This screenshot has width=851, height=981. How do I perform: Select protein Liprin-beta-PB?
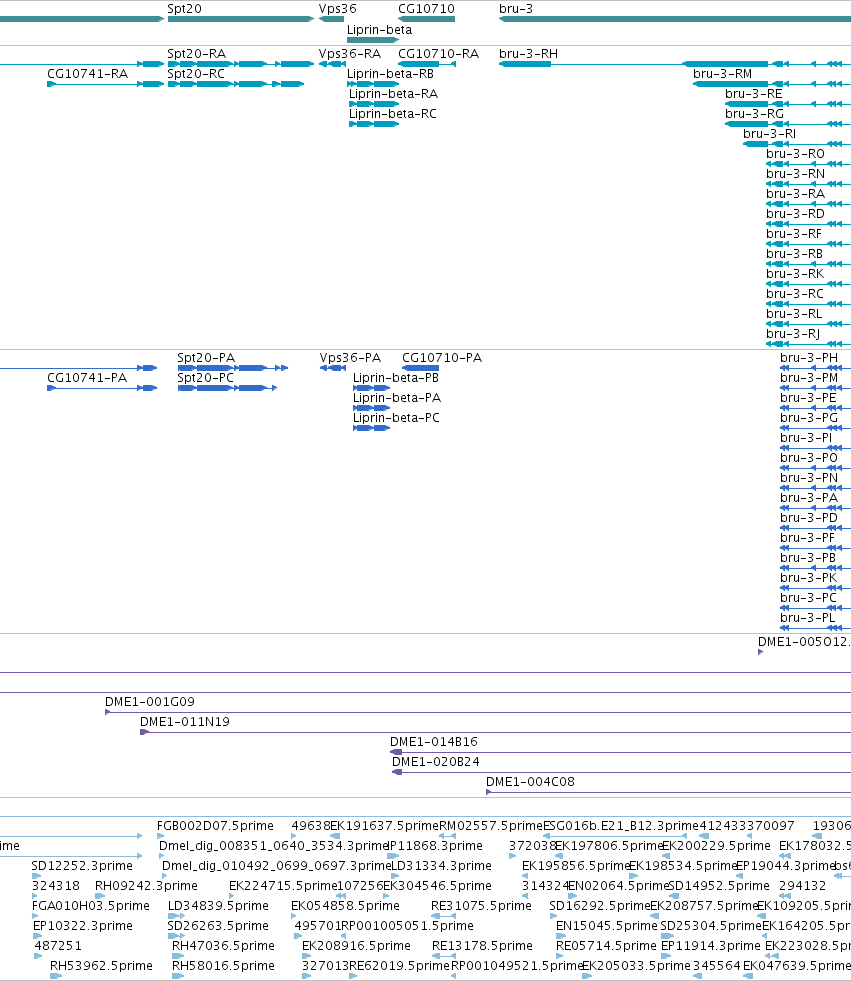tap(372, 388)
